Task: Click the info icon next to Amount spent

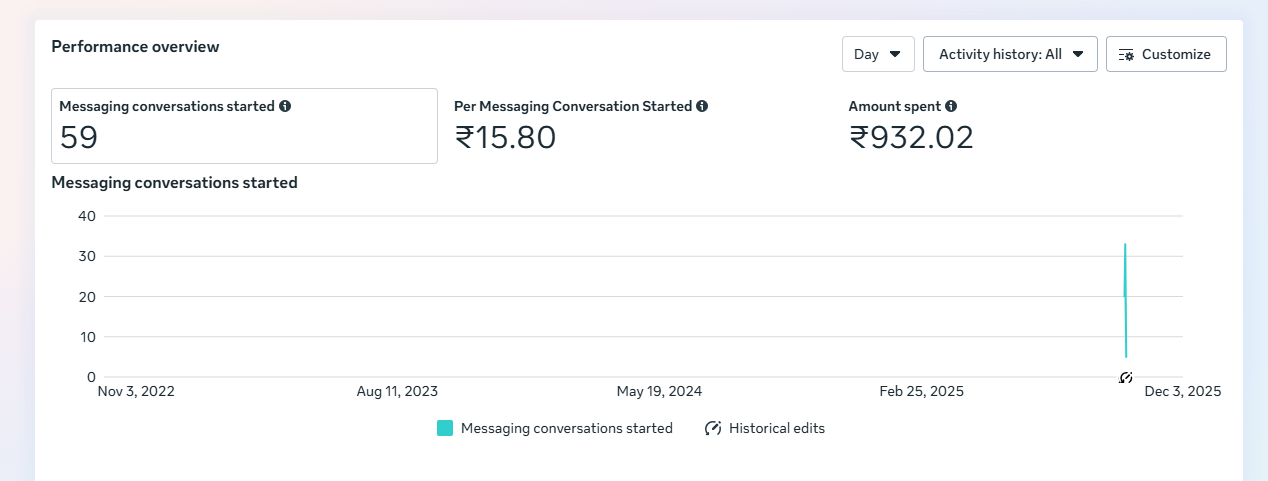Action: click(x=951, y=106)
